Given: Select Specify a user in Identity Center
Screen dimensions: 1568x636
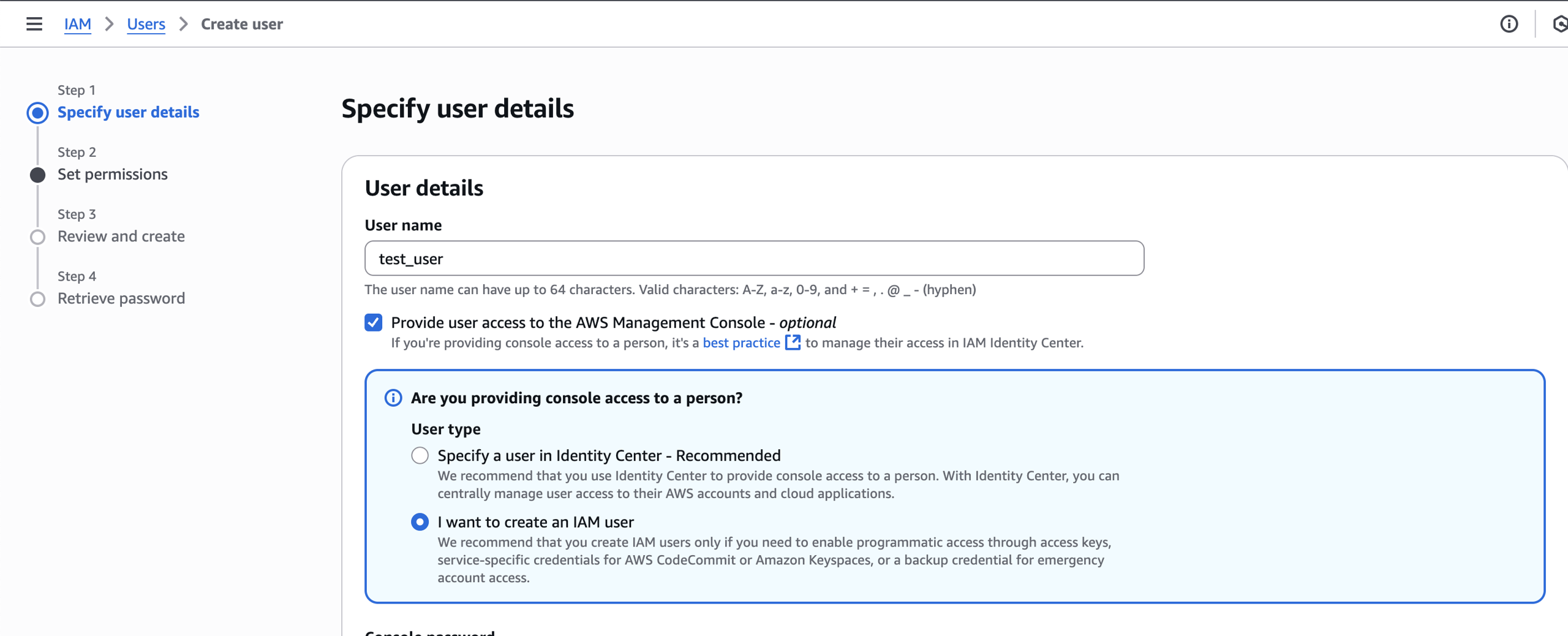Looking at the screenshot, I should point(420,455).
